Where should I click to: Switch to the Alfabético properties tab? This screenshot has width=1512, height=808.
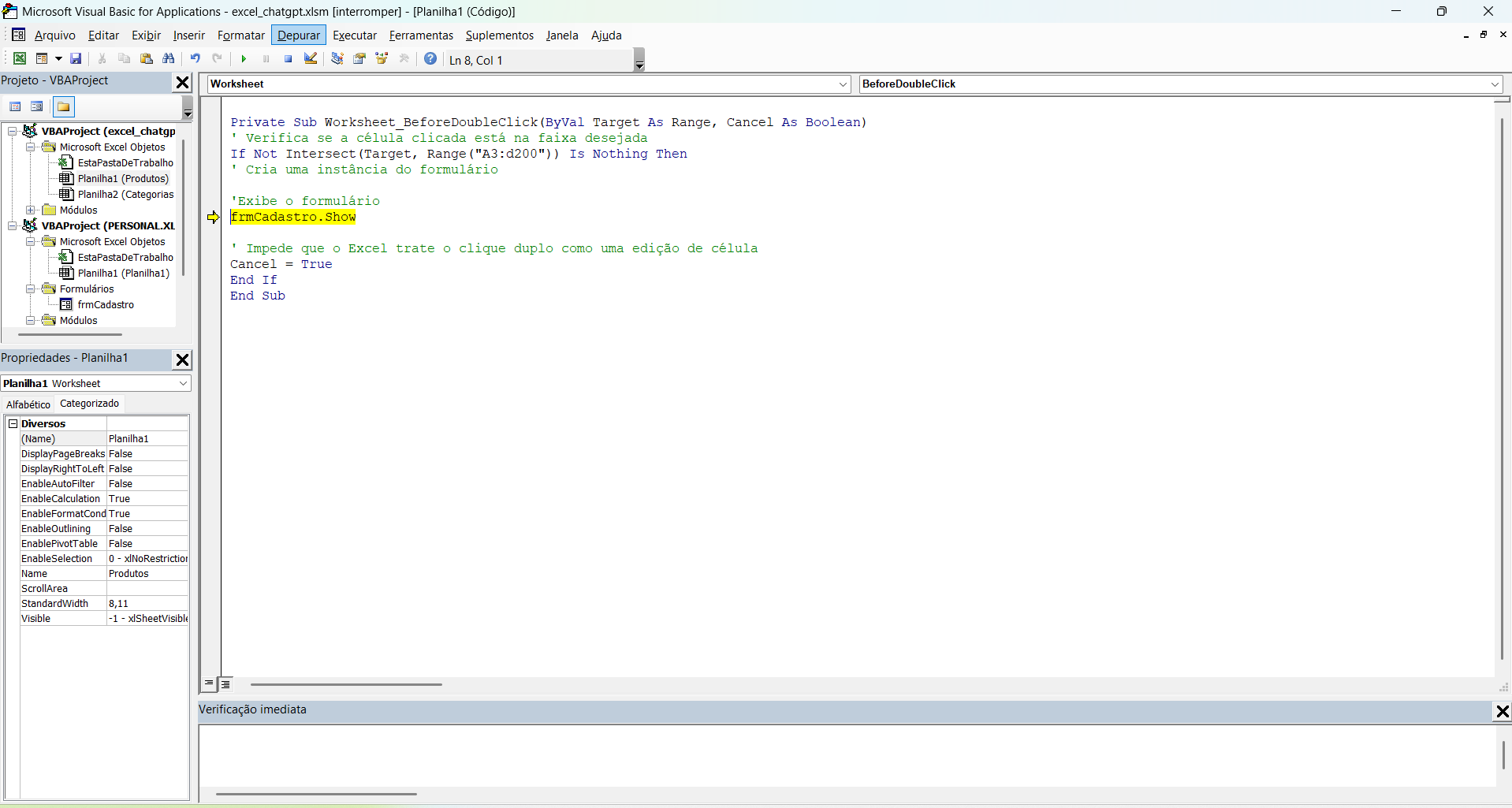point(28,404)
